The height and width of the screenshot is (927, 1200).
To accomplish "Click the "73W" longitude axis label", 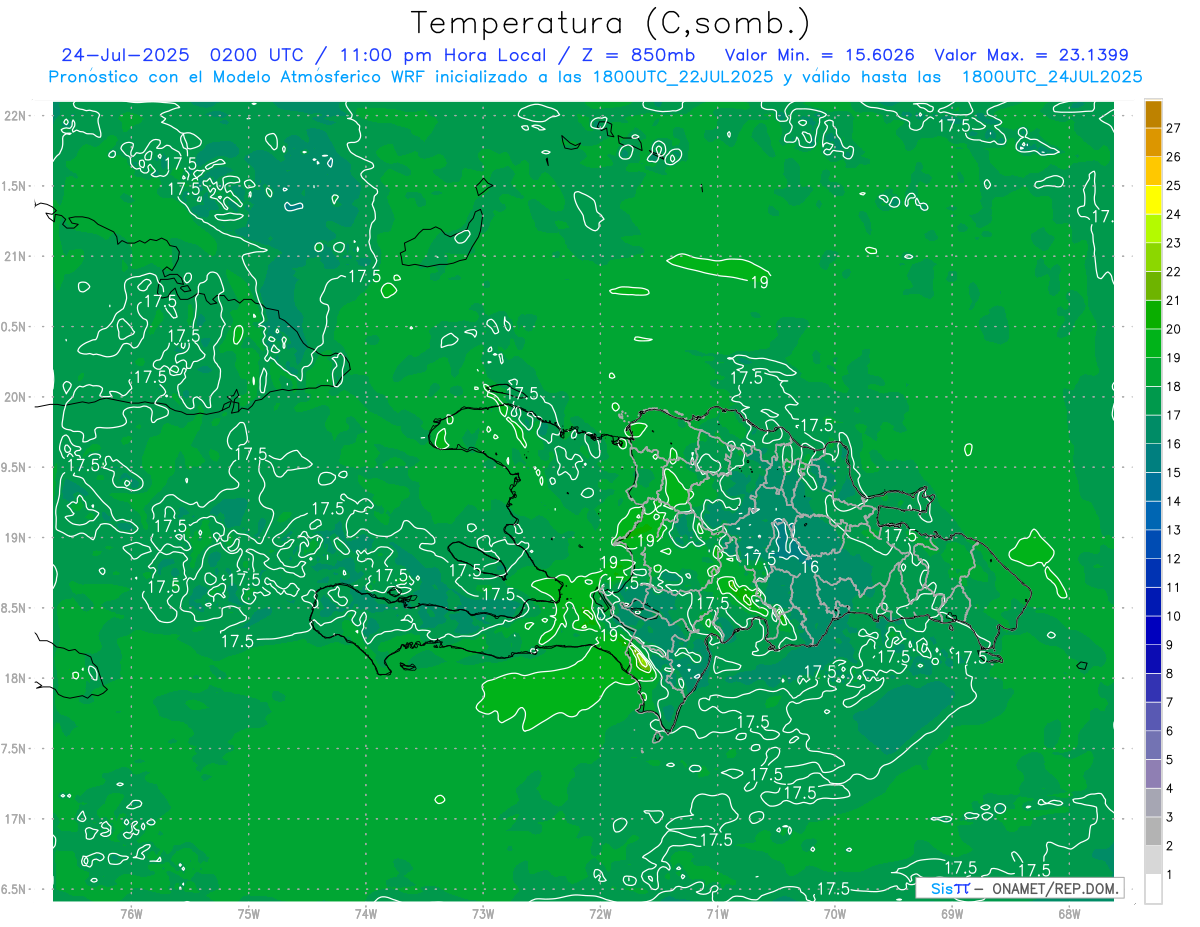I will click(483, 914).
